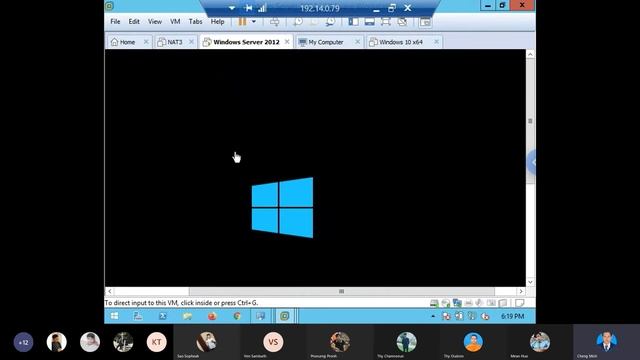Open the Help menu
The height and width of the screenshot is (360, 640).
click(217, 22)
